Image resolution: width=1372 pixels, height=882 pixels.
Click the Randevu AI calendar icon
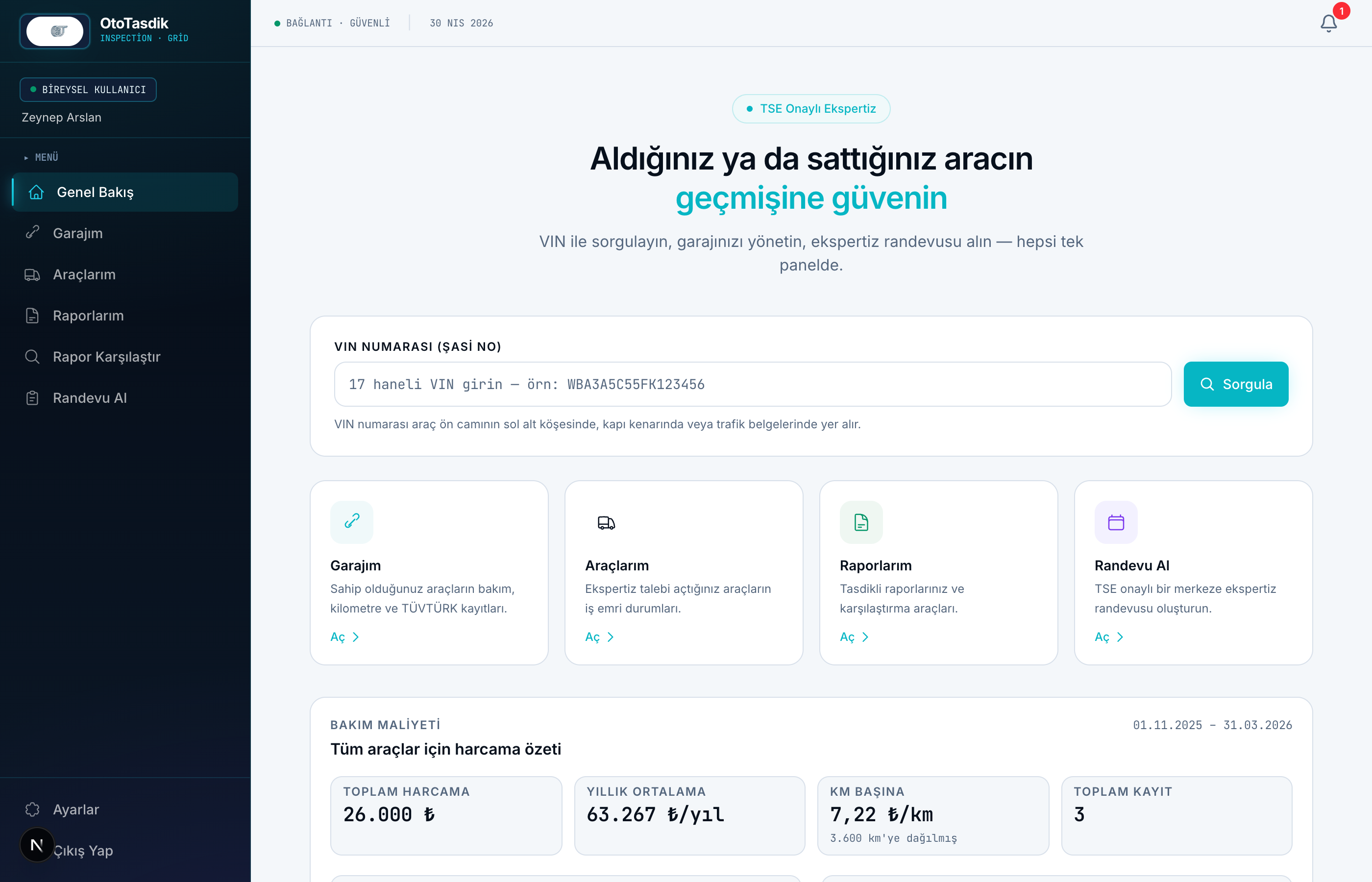[1116, 522]
